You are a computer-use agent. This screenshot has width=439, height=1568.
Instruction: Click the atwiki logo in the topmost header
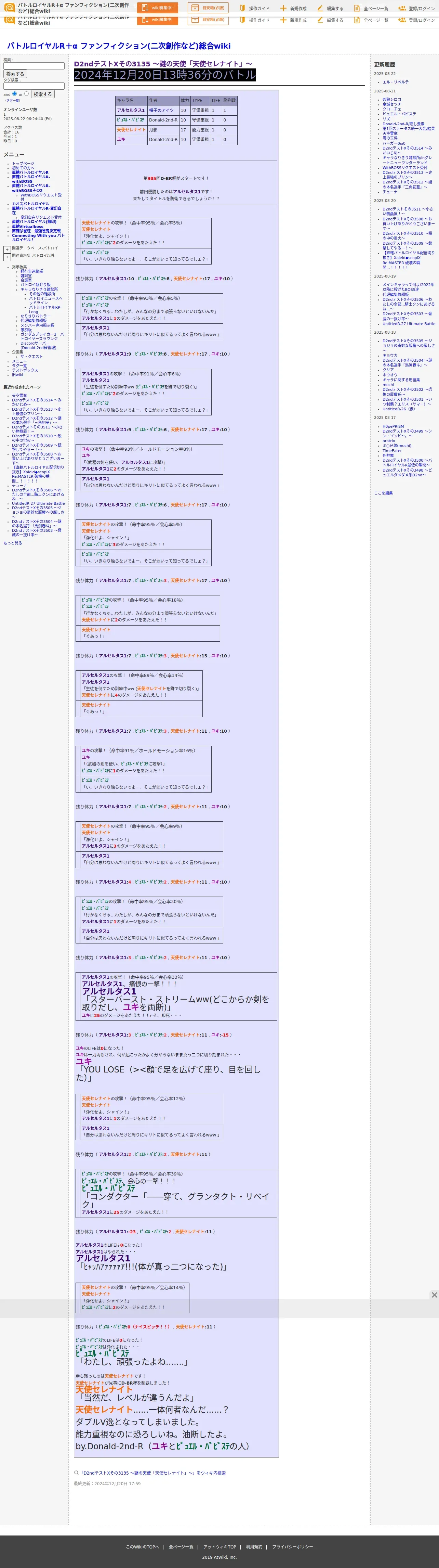pos(9,8)
